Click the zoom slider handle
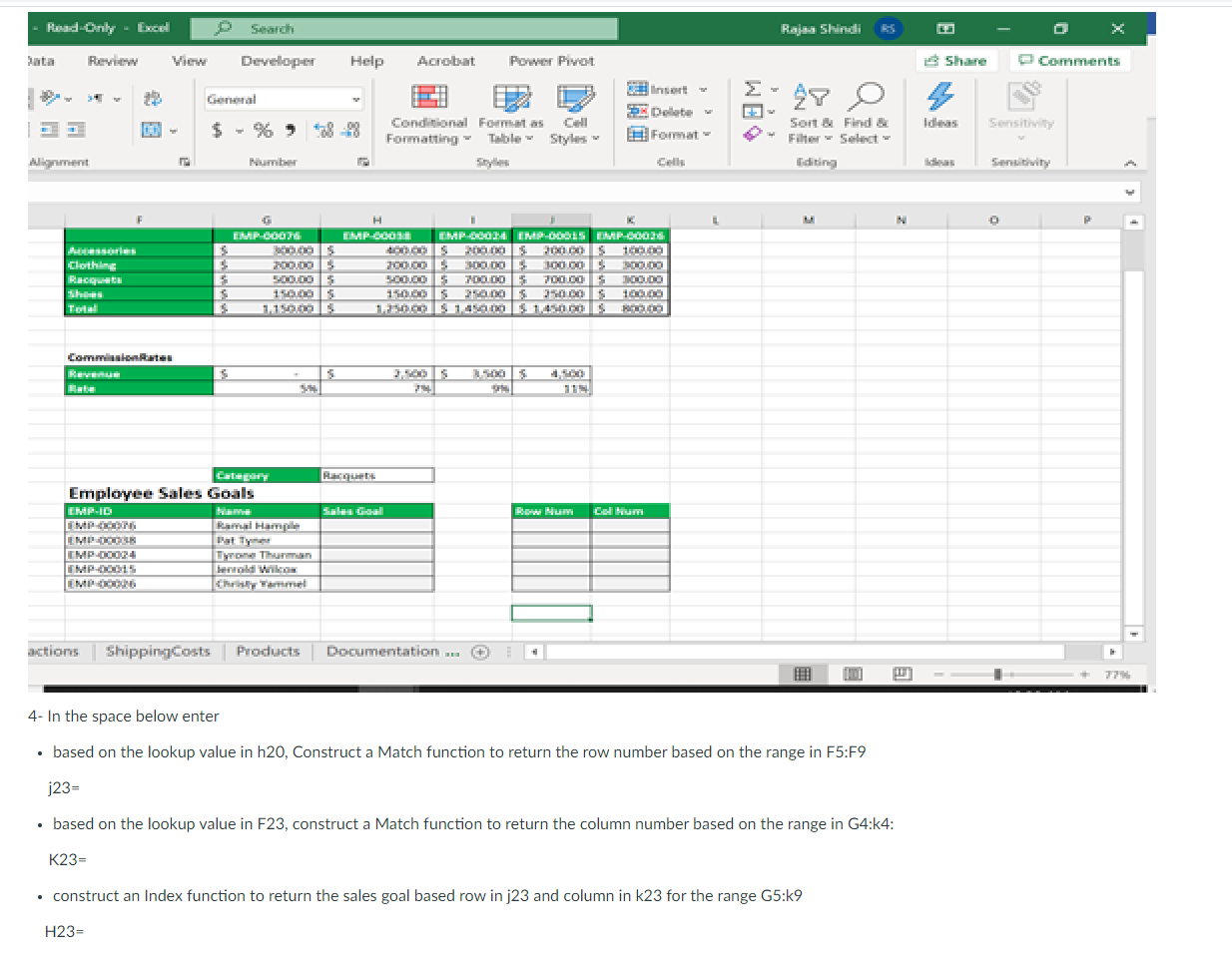 [x=997, y=675]
